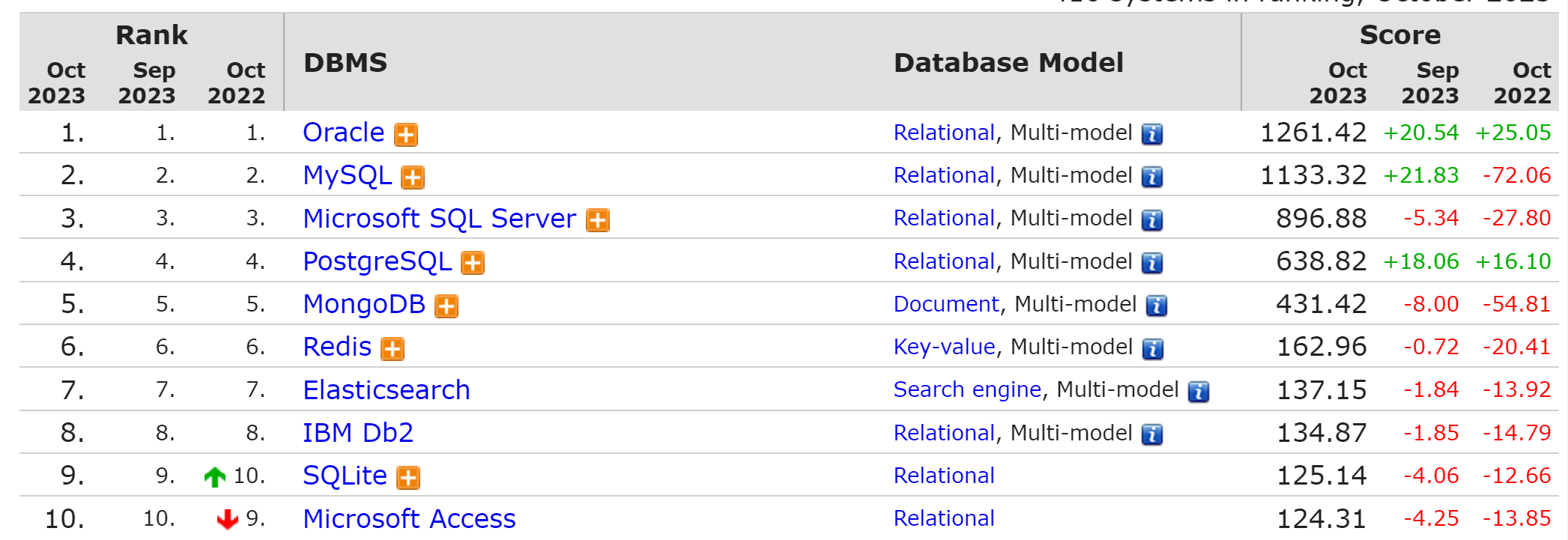Click the Document model link for MongoDB

[x=945, y=304]
